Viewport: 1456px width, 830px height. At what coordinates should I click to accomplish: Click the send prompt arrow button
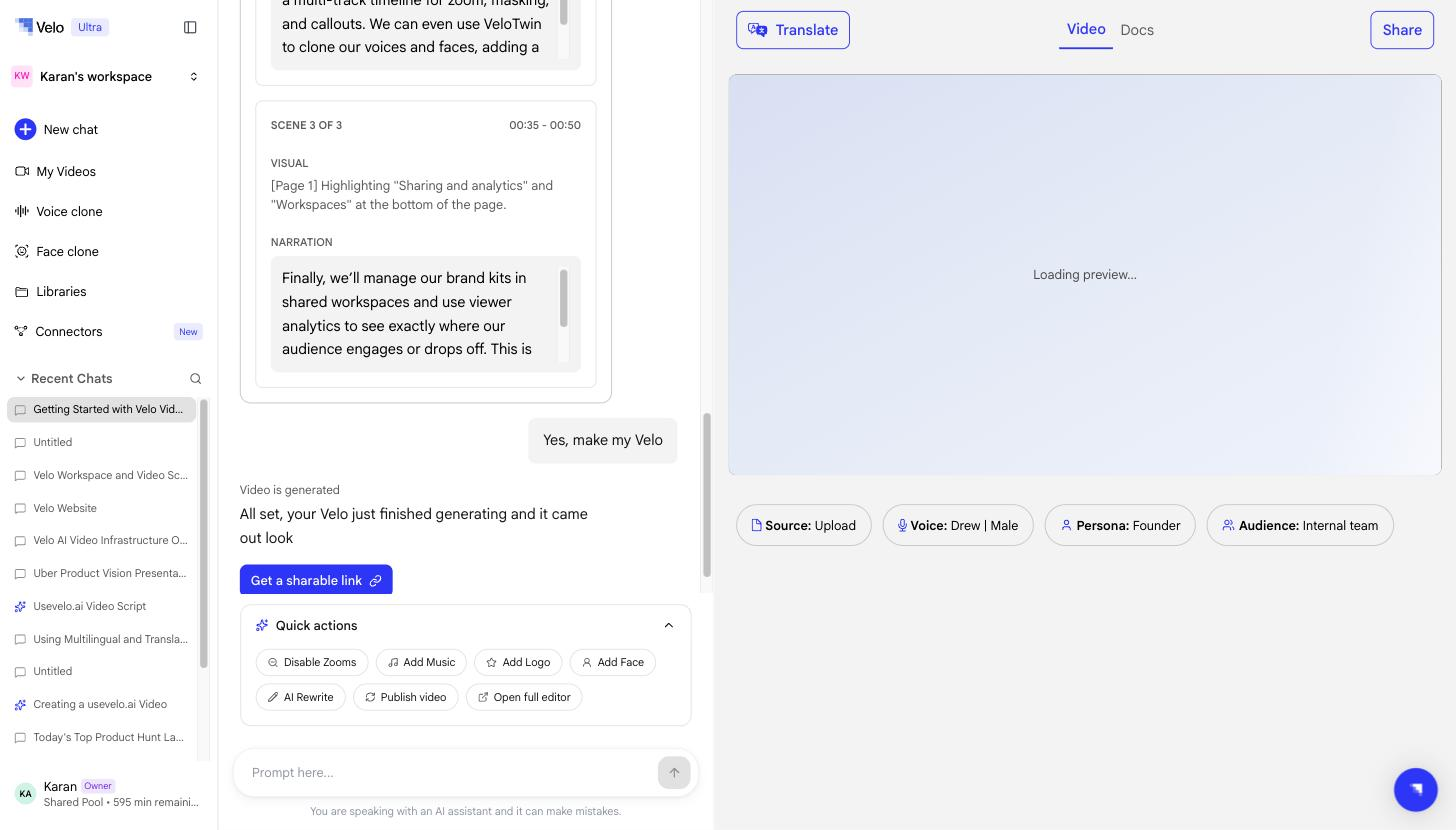pos(674,772)
